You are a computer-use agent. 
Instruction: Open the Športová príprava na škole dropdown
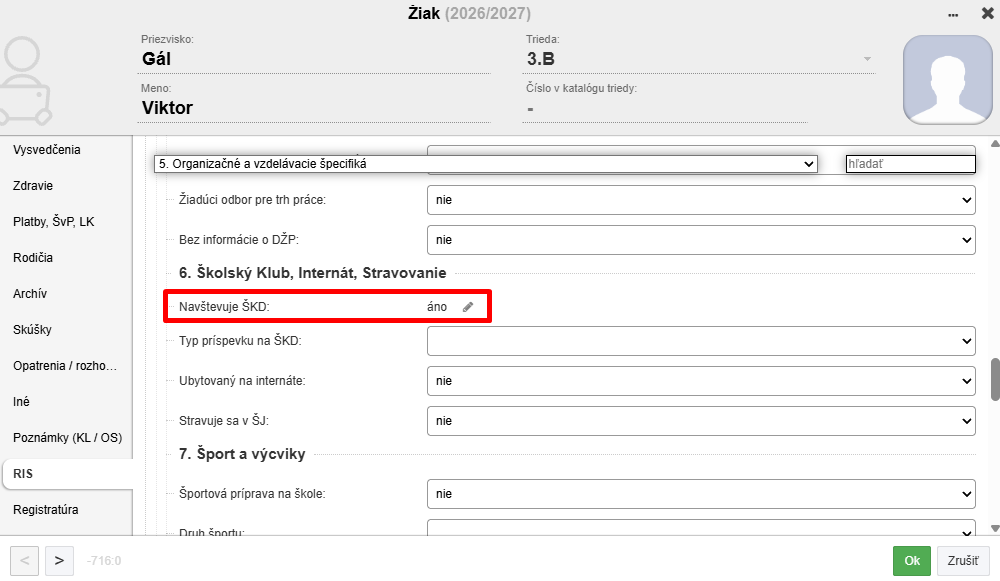coord(701,494)
